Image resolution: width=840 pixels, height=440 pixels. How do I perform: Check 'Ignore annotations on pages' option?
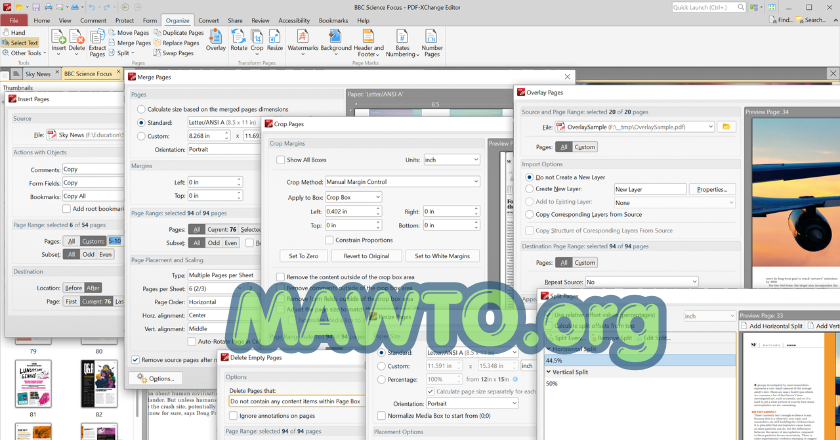(x=234, y=416)
